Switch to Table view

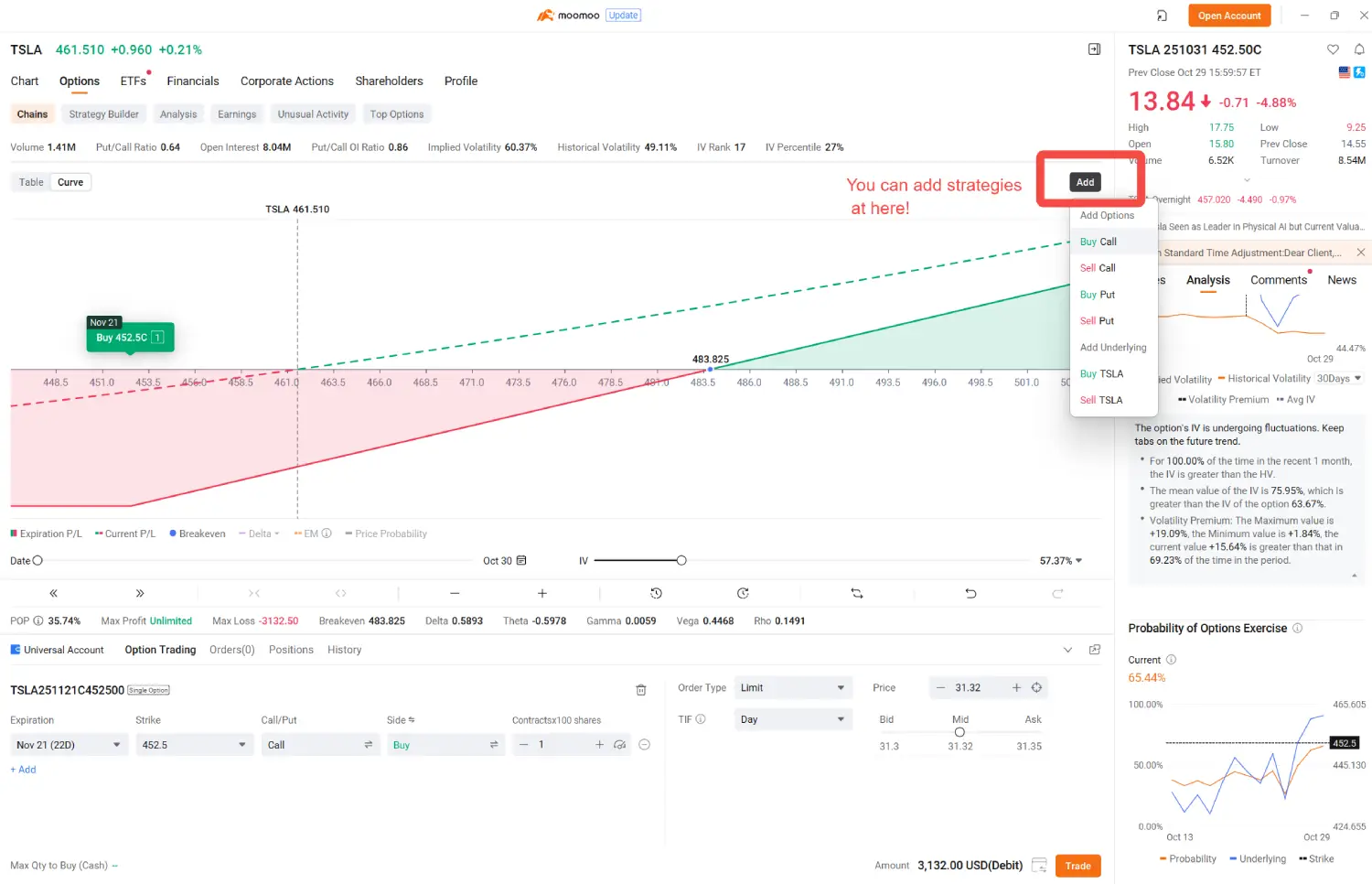point(31,182)
